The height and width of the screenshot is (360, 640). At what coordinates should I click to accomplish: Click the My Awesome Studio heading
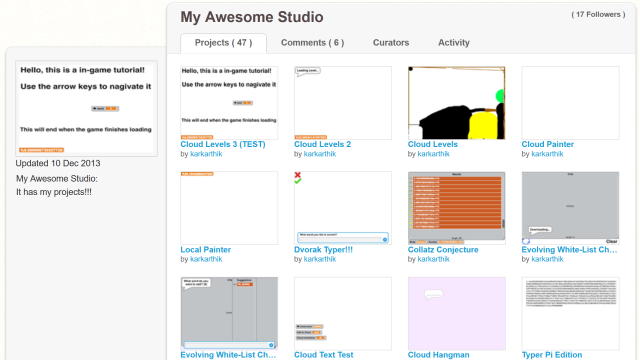pos(252,17)
